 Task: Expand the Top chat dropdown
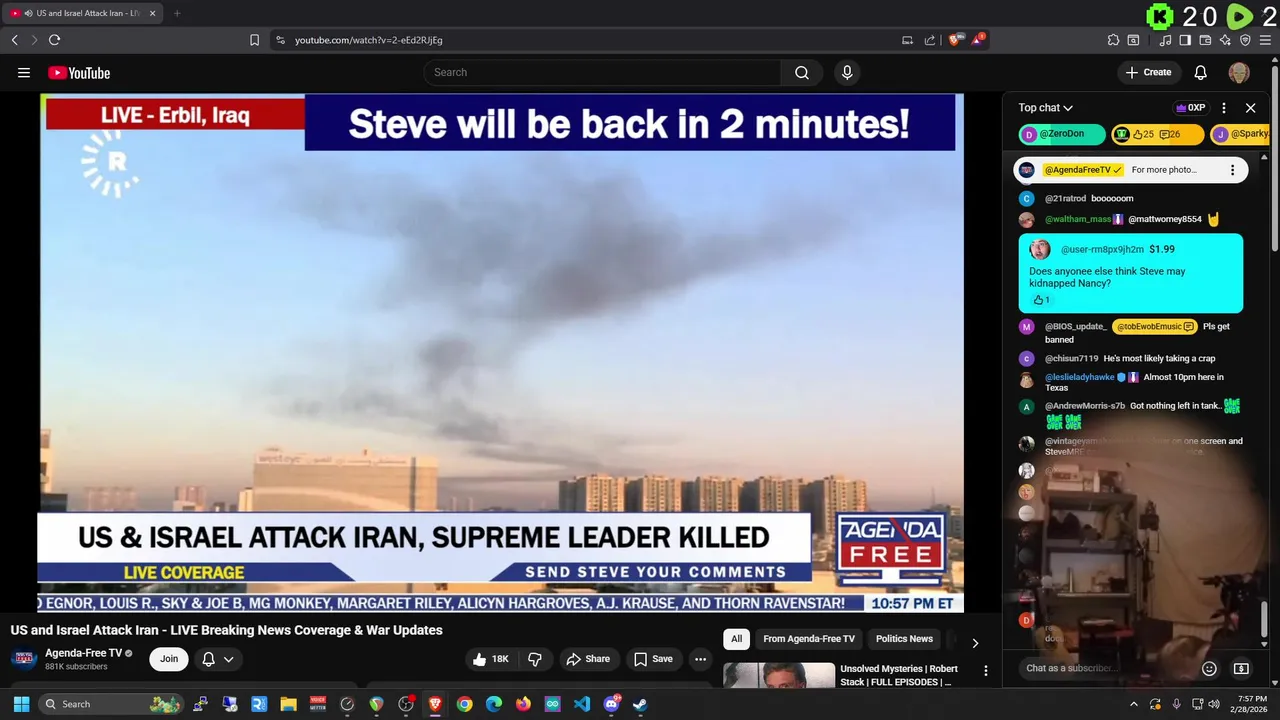coord(1045,108)
